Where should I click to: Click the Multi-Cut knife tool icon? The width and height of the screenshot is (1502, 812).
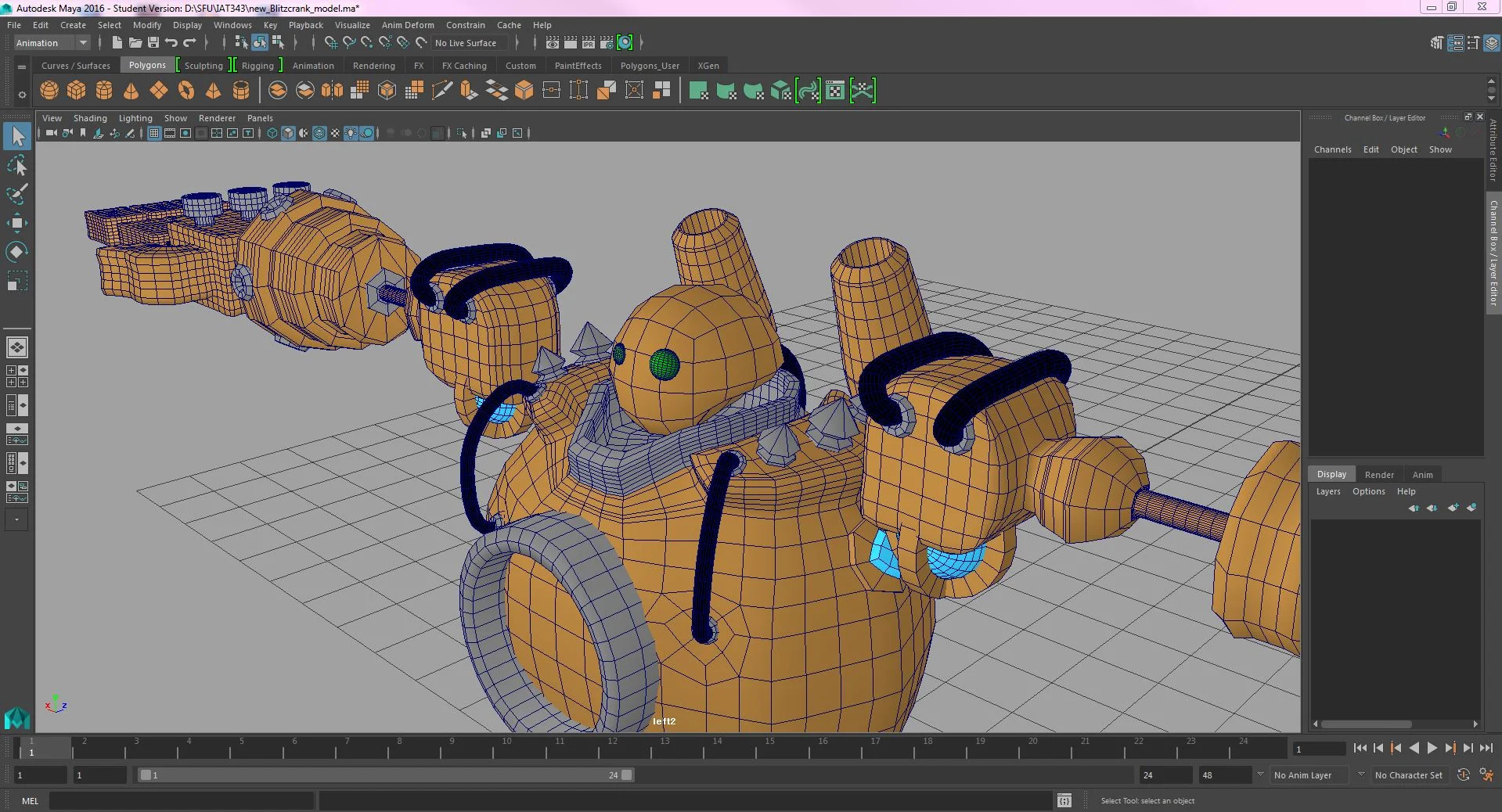441,91
